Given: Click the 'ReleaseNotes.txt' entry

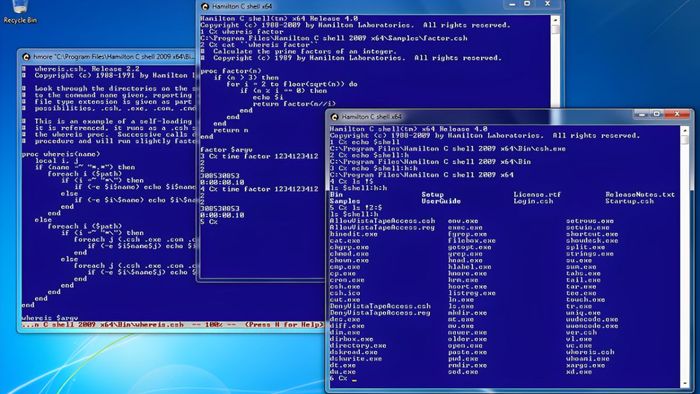Looking at the screenshot, I should (640, 195).
